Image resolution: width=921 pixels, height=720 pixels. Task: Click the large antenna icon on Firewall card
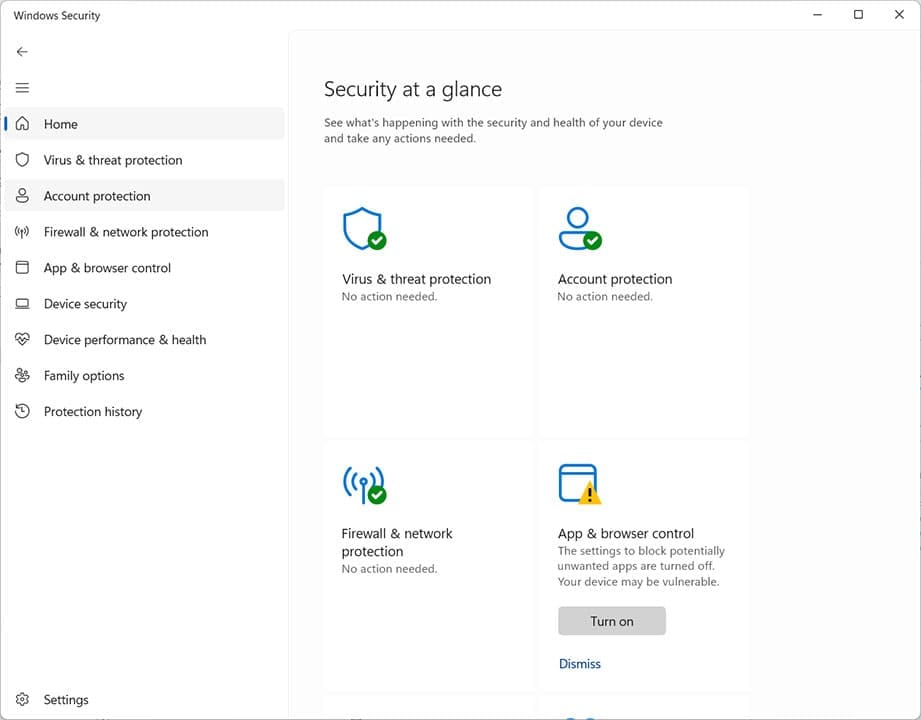click(364, 485)
